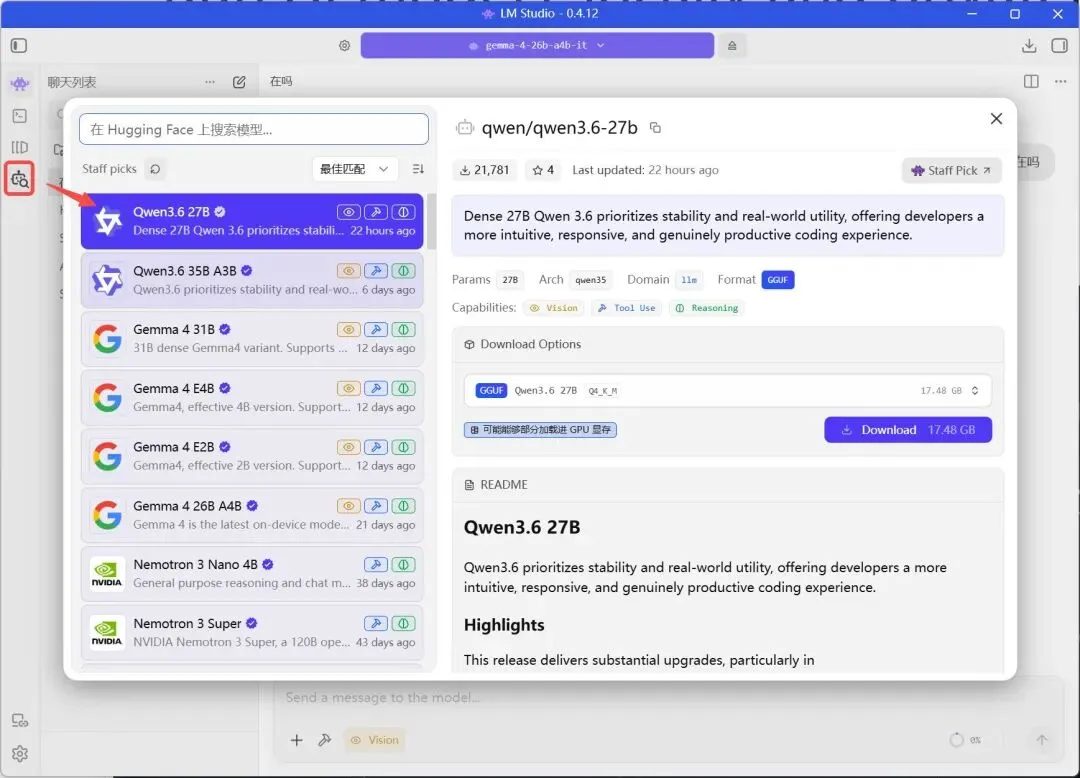
Task: Toggle tool-use icon on the Gemma 4 E2B row
Action: click(376, 448)
